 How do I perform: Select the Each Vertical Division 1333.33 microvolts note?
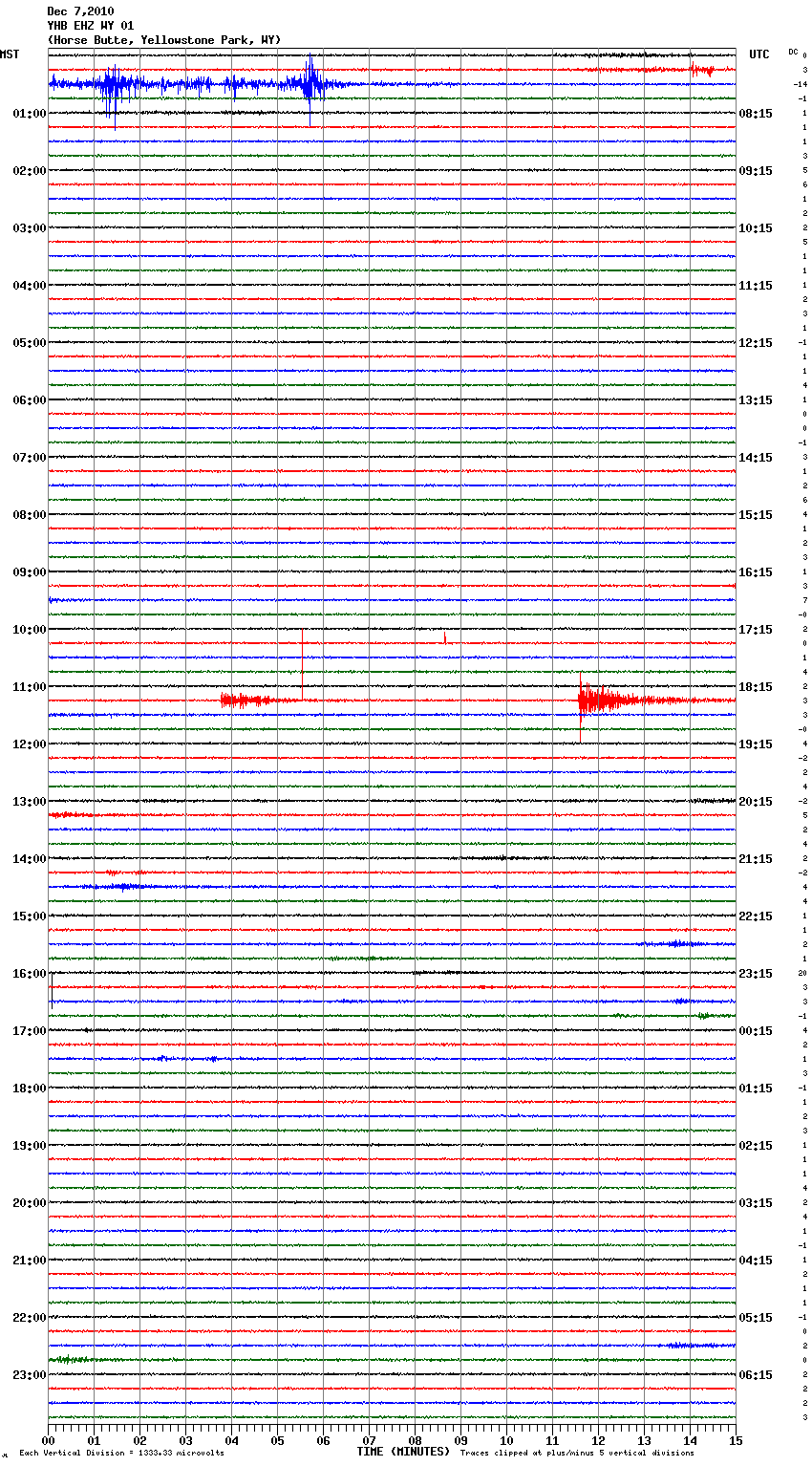121,1453
